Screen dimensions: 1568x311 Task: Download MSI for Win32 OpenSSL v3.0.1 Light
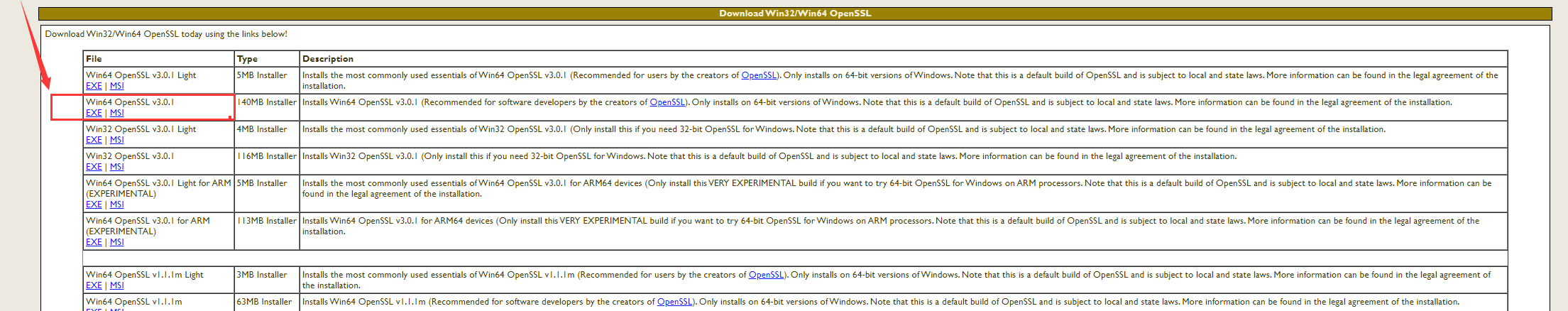(117, 140)
